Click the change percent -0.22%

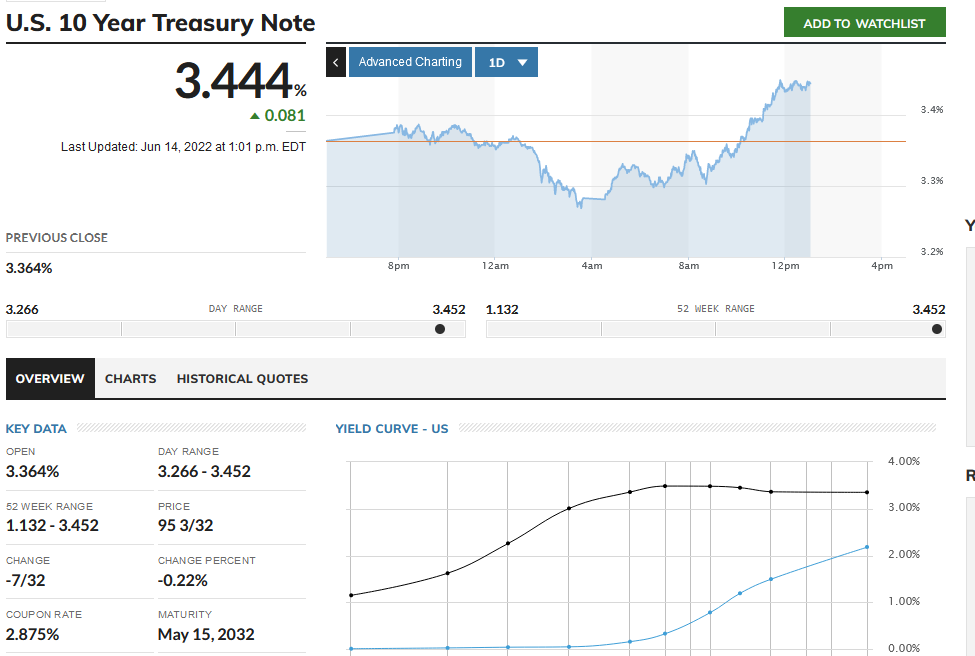(x=183, y=580)
